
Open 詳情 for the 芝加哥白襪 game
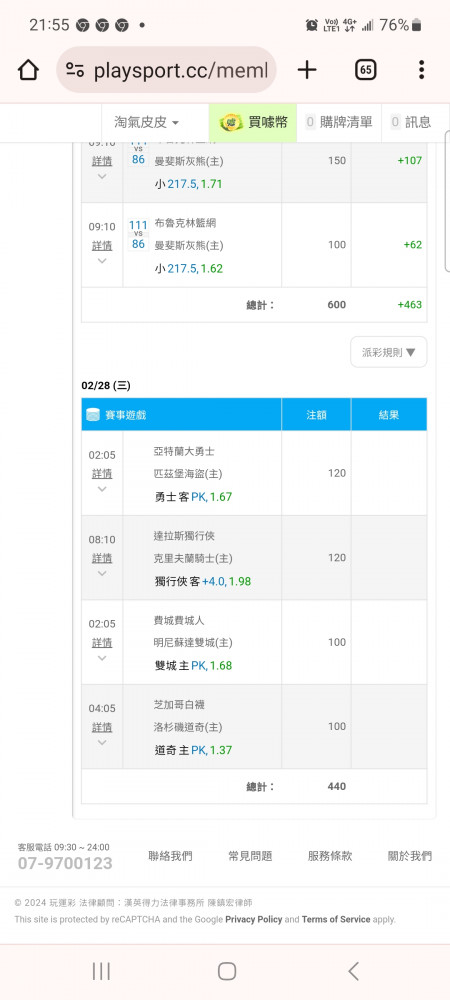click(102, 727)
